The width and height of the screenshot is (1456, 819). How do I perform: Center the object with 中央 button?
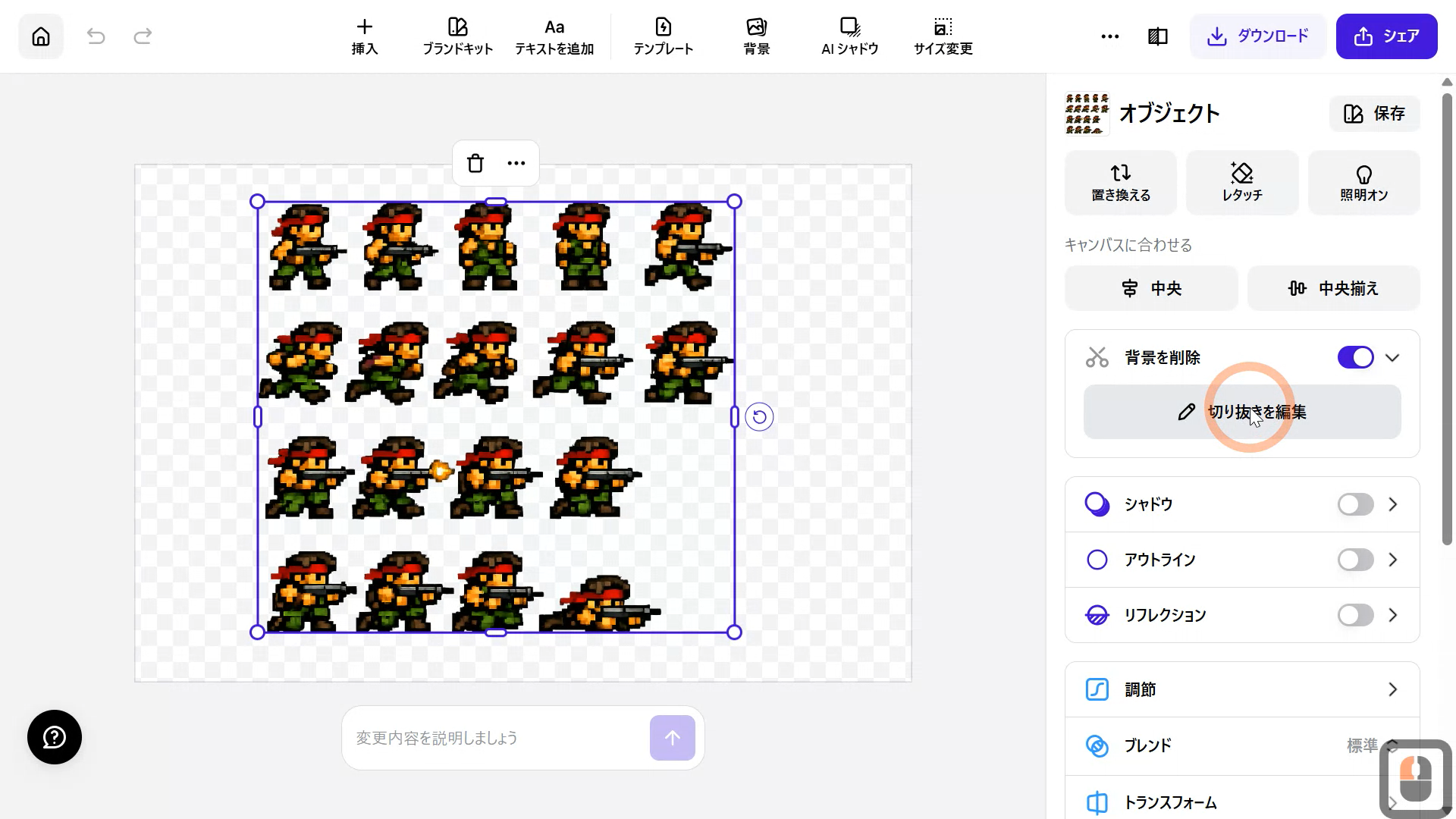pyautogui.click(x=1151, y=288)
